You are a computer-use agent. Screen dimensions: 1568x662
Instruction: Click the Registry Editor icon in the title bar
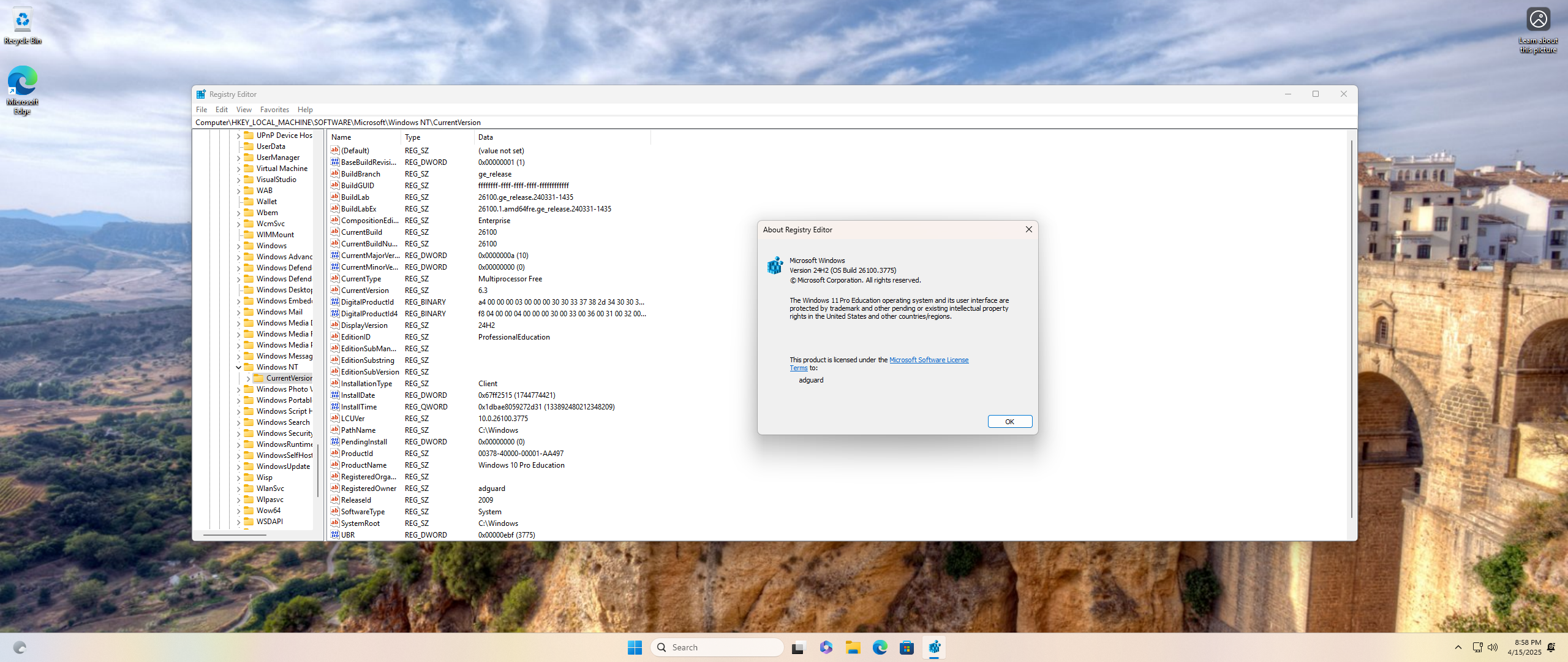tap(202, 94)
